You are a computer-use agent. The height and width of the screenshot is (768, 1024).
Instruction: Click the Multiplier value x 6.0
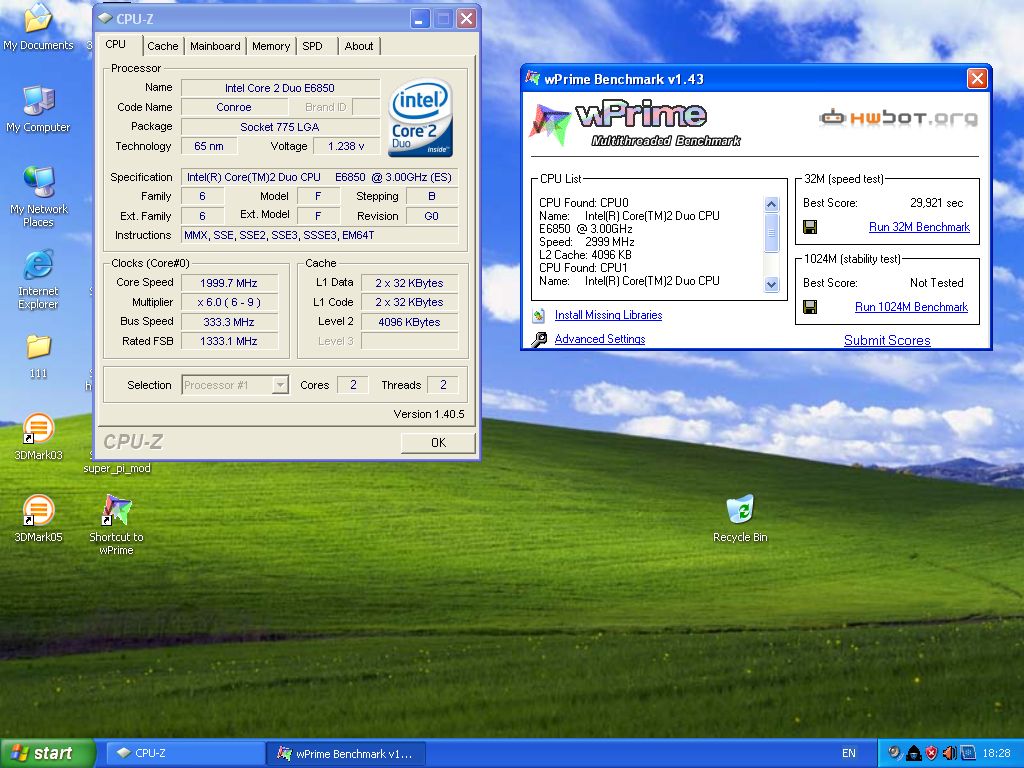[229, 302]
